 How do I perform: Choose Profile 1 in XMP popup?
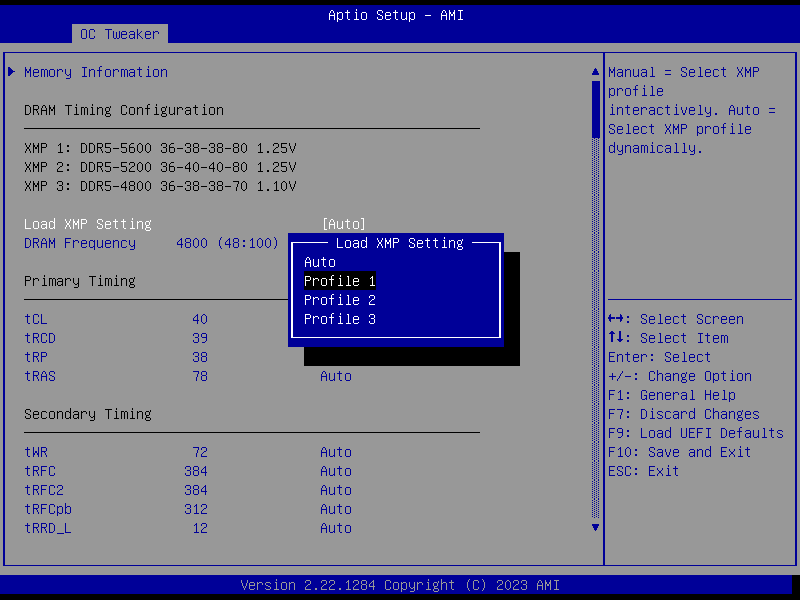[x=340, y=281]
